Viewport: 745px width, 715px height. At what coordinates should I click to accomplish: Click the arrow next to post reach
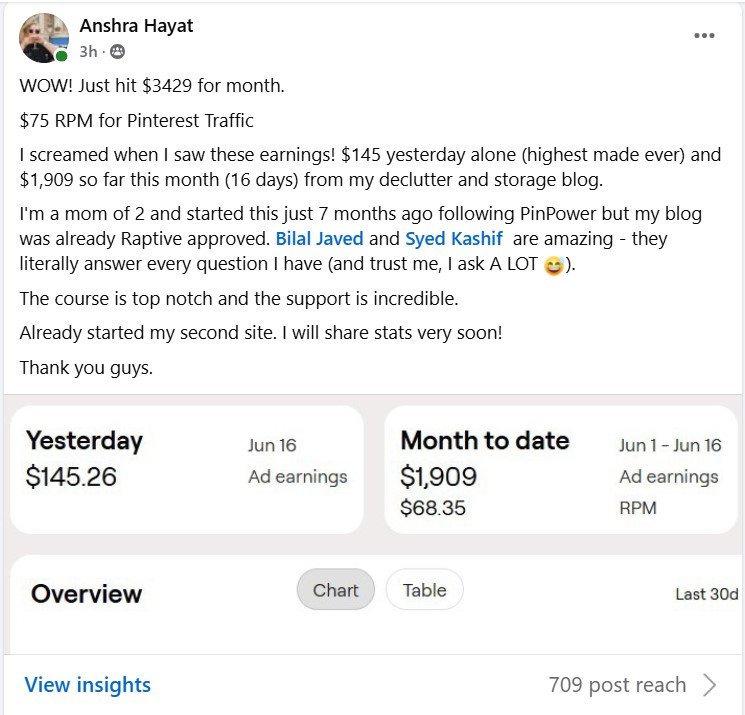pos(710,685)
